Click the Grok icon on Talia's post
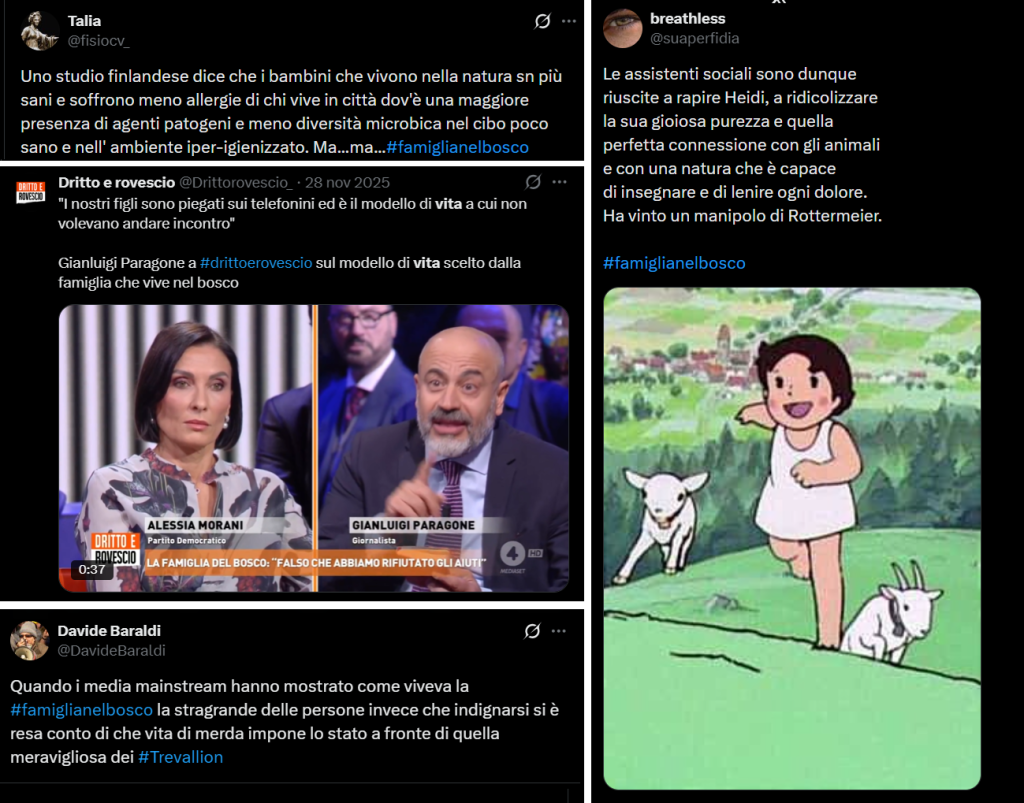This screenshot has height=803, width=1024. click(542, 22)
